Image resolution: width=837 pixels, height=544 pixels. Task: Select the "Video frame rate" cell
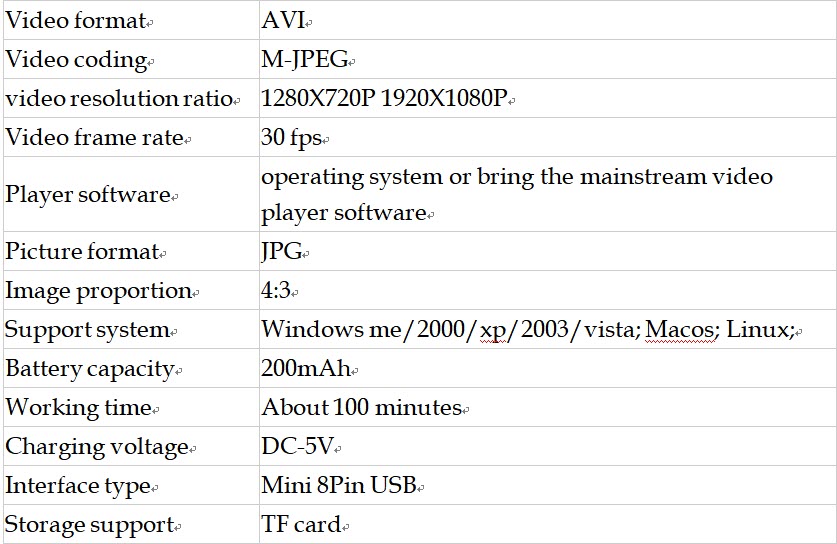(x=95, y=138)
